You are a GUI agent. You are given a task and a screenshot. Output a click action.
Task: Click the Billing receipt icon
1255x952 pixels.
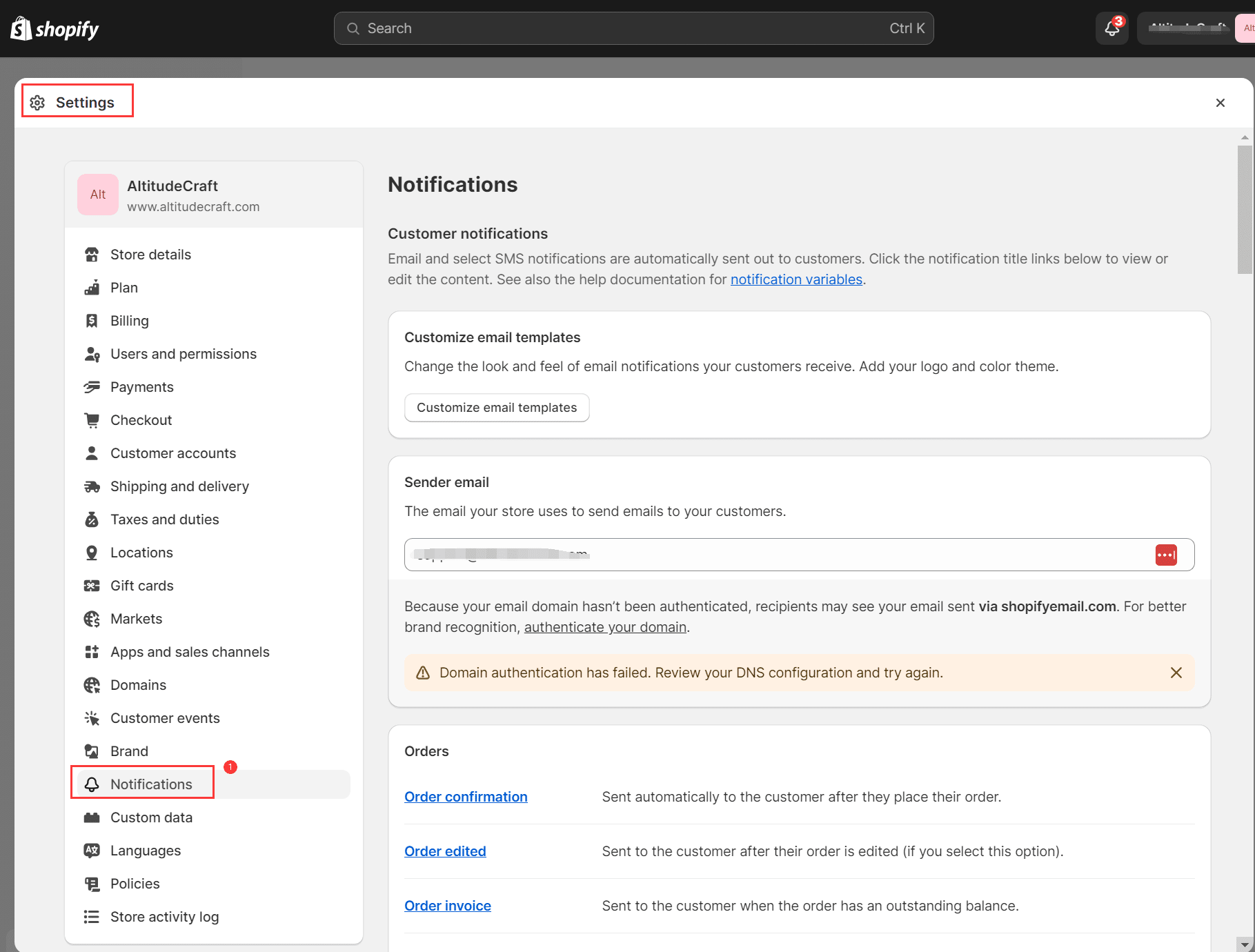92,321
